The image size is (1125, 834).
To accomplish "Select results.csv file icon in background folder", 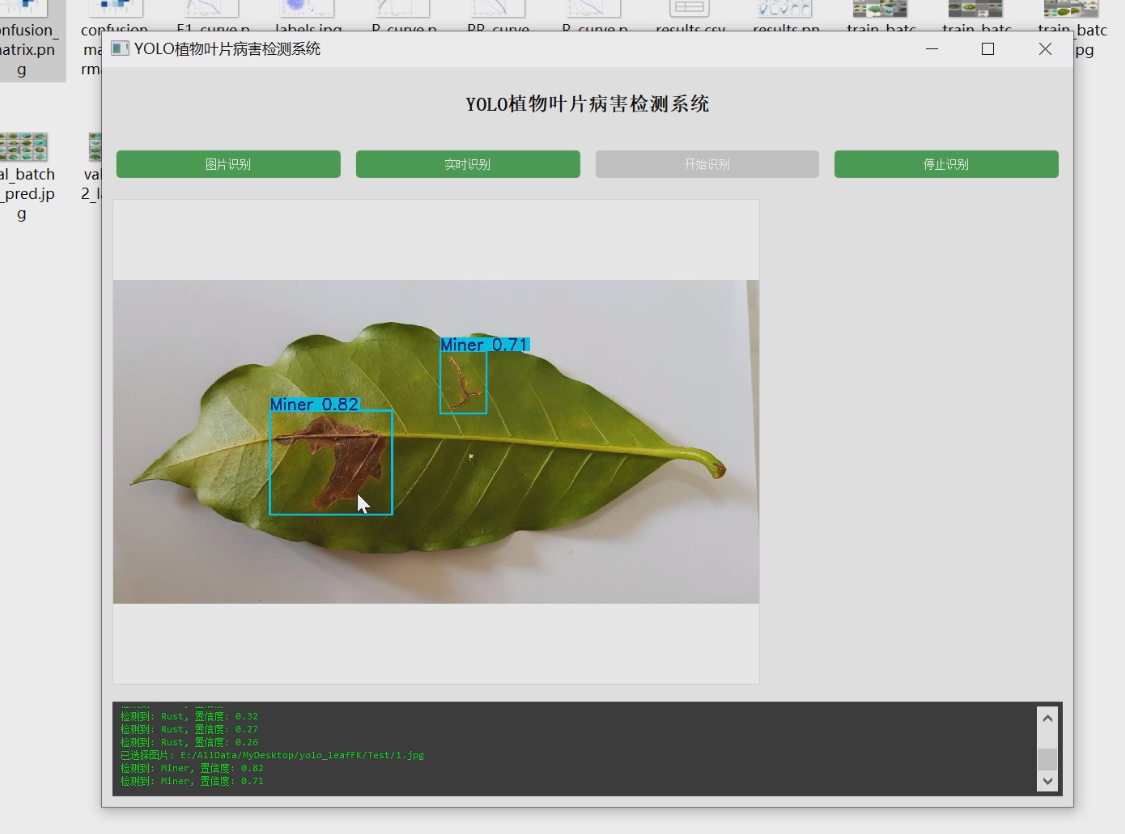I will (689, 16).
